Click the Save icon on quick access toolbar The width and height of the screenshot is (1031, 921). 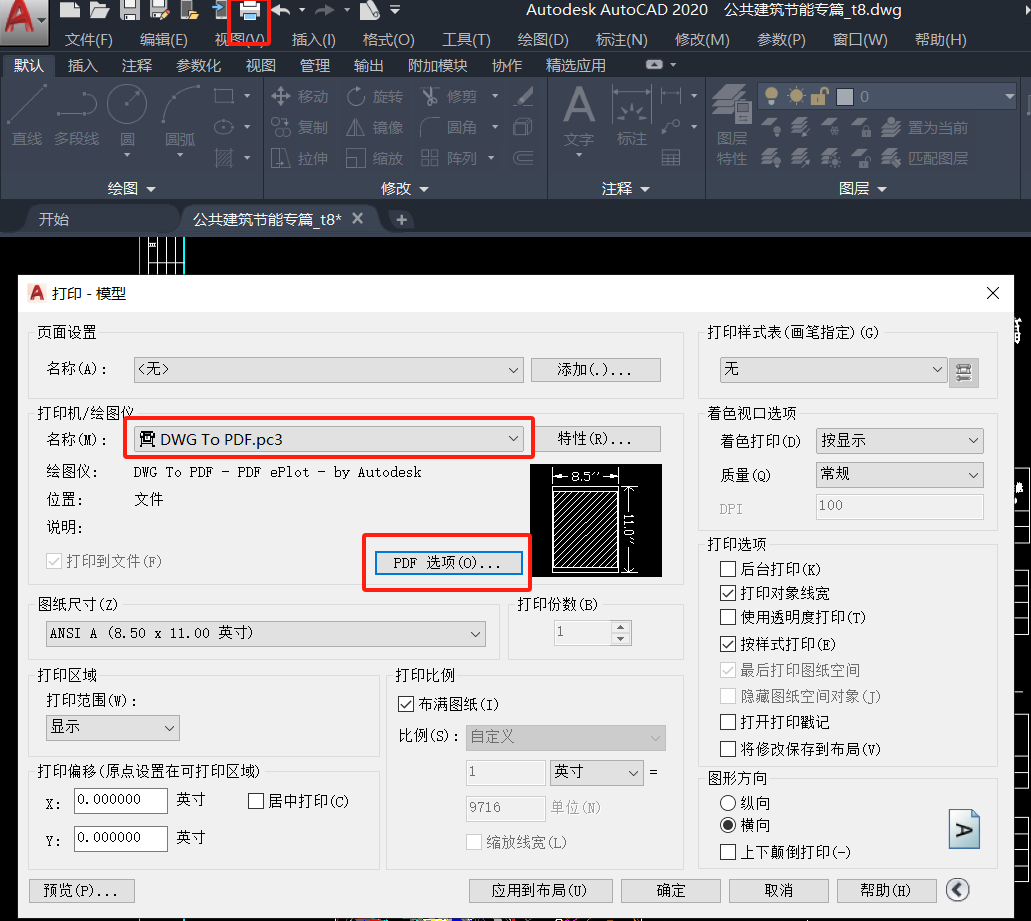[131, 12]
